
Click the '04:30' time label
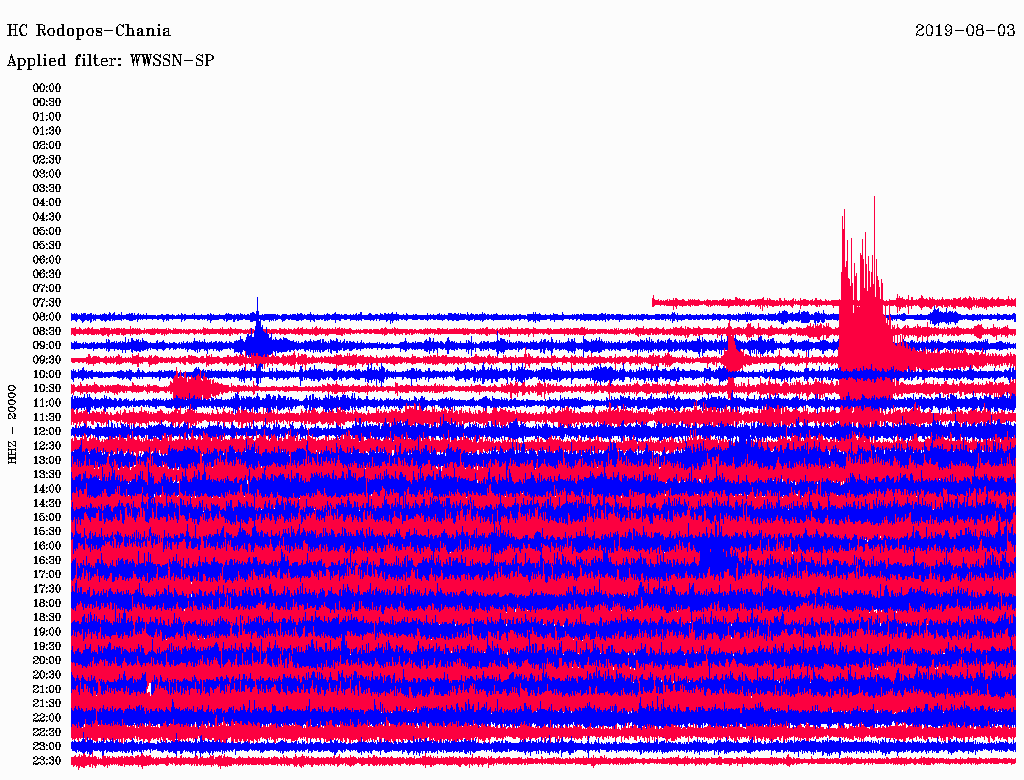(47, 217)
